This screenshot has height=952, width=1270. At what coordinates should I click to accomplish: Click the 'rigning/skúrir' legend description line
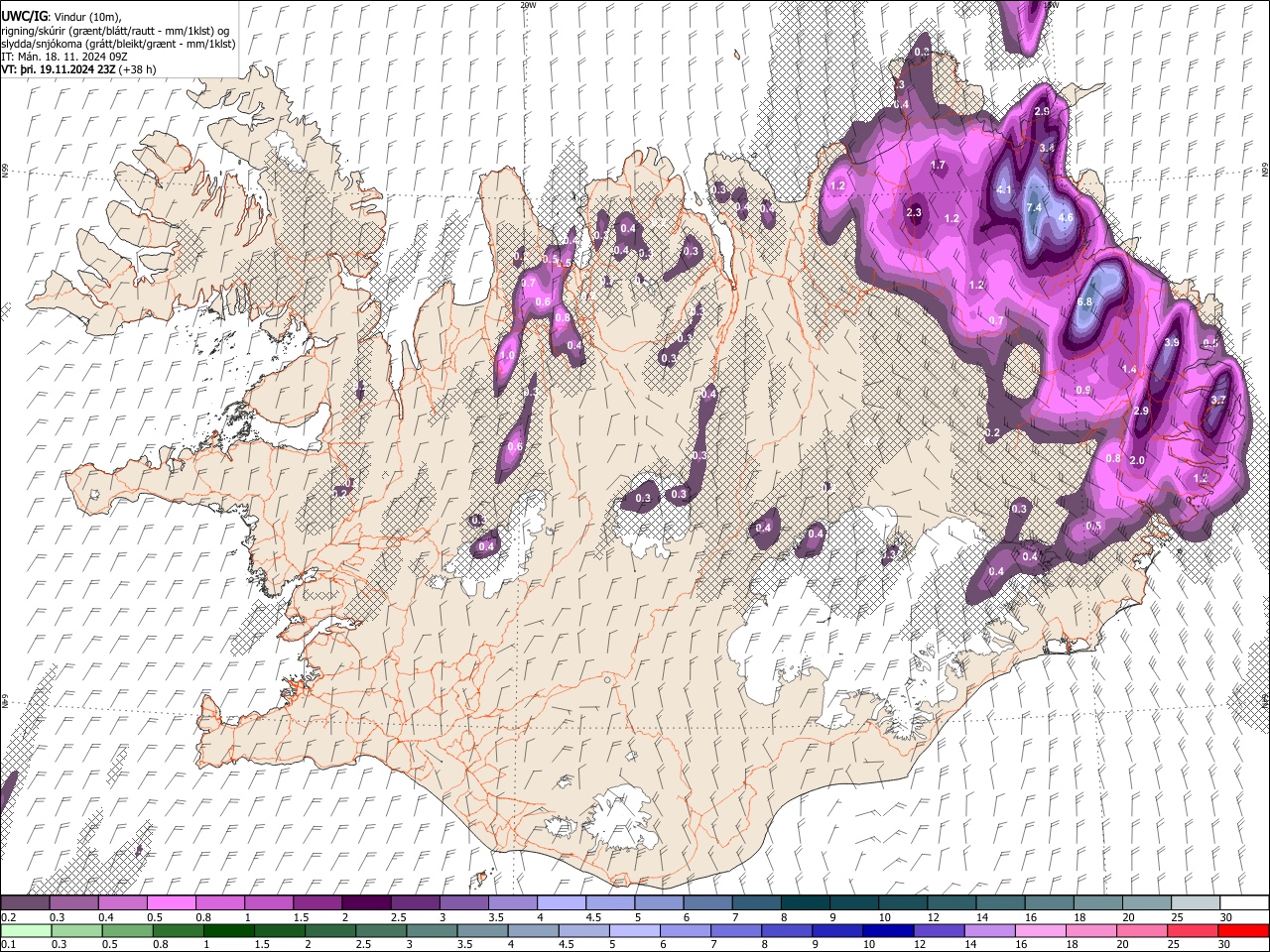115,31
